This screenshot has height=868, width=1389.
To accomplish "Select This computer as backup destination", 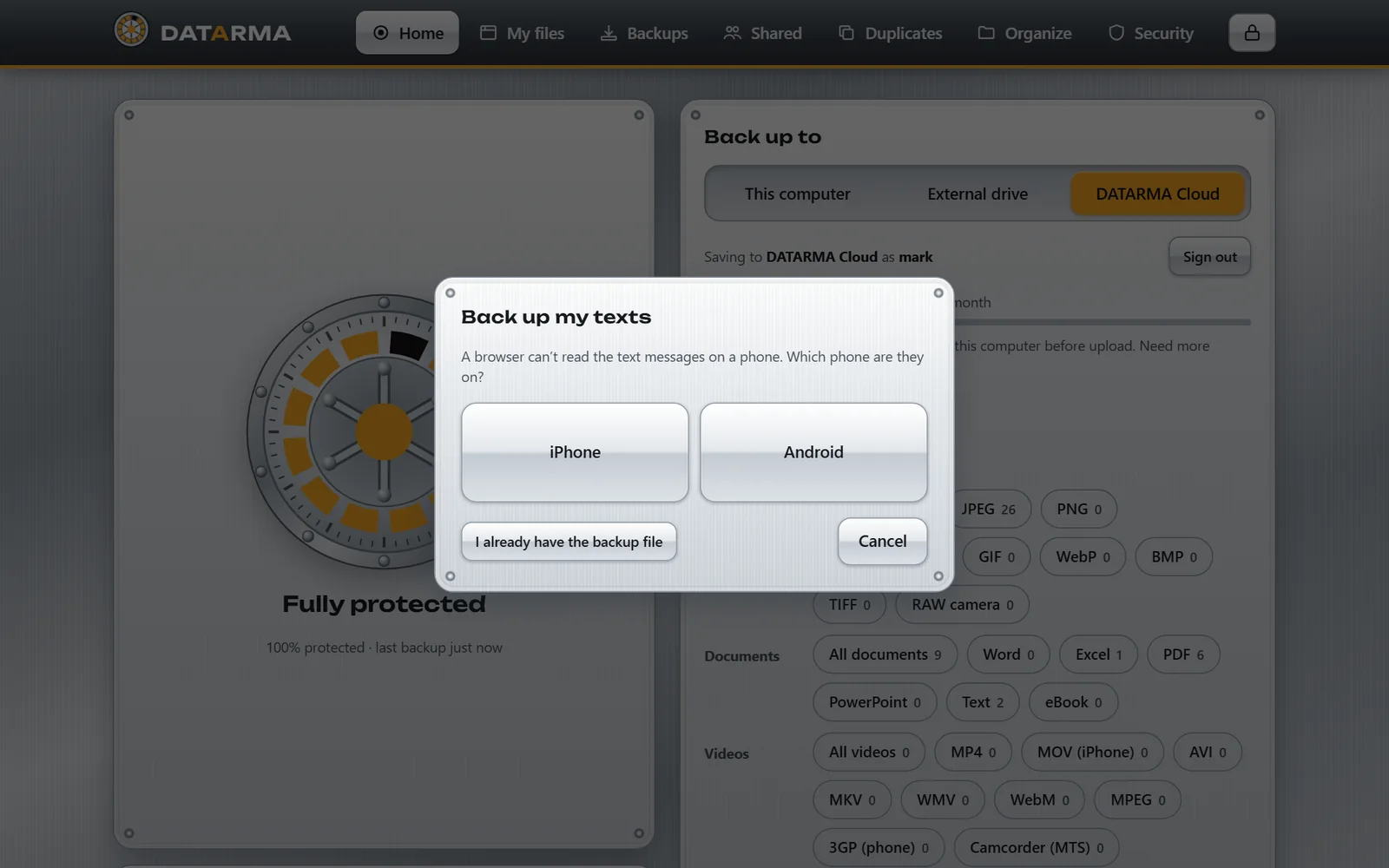I will pos(797,194).
